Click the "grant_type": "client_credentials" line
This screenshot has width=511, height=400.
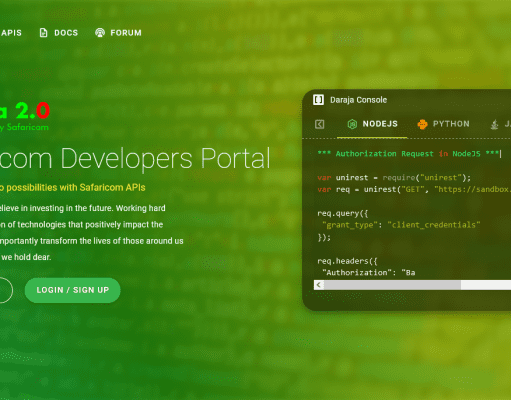point(401,225)
